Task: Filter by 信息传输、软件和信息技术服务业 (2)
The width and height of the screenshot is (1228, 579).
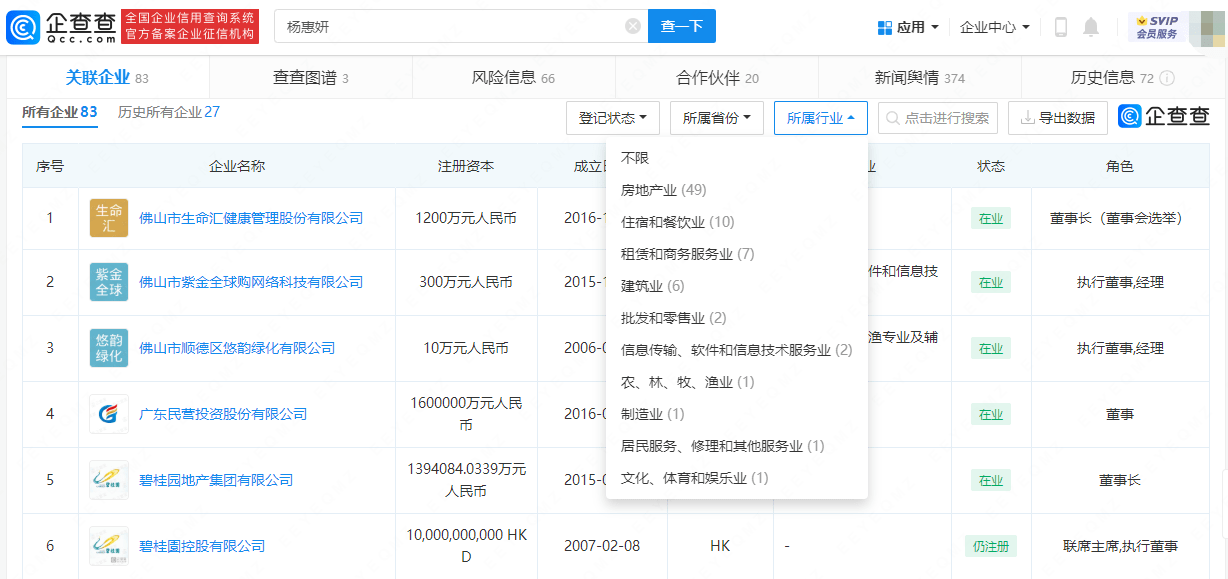Action: tap(737, 350)
